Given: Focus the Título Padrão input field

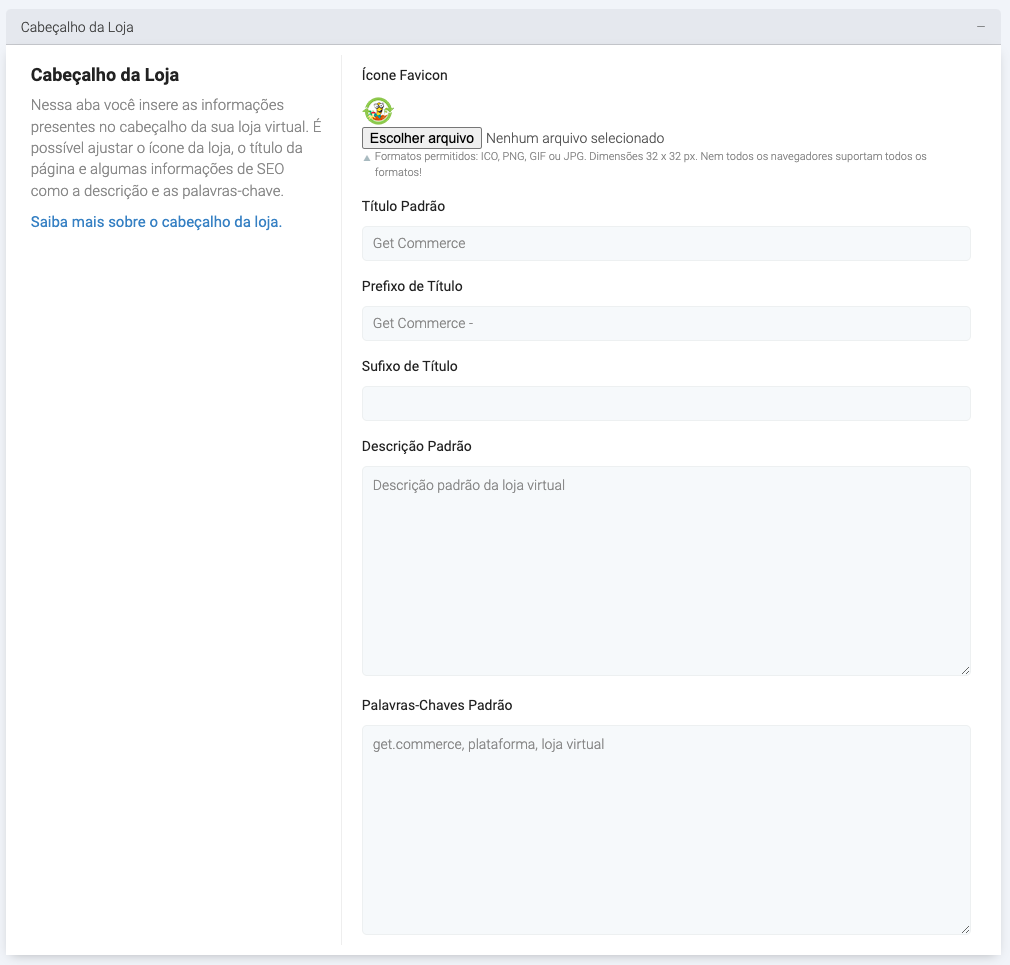Looking at the screenshot, I should (x=666, y=243).
